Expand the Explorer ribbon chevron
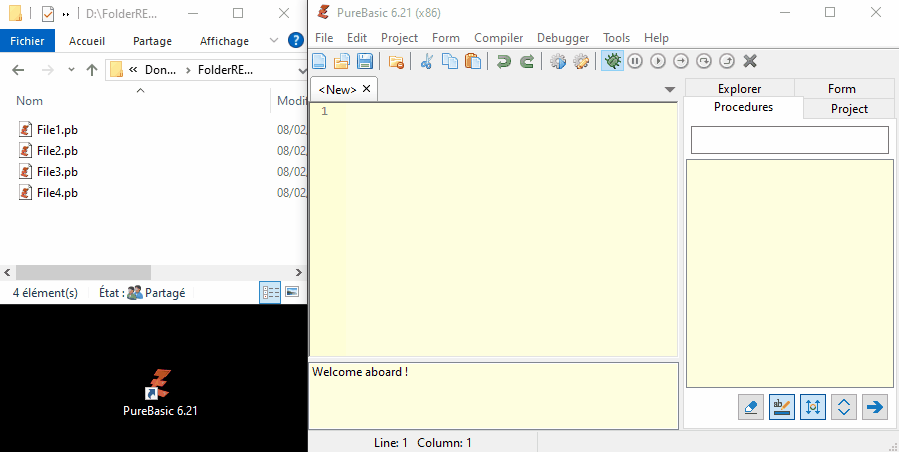The width and height of the screenshot is (899, 452). pyautogui.click(x=273, y=41)
